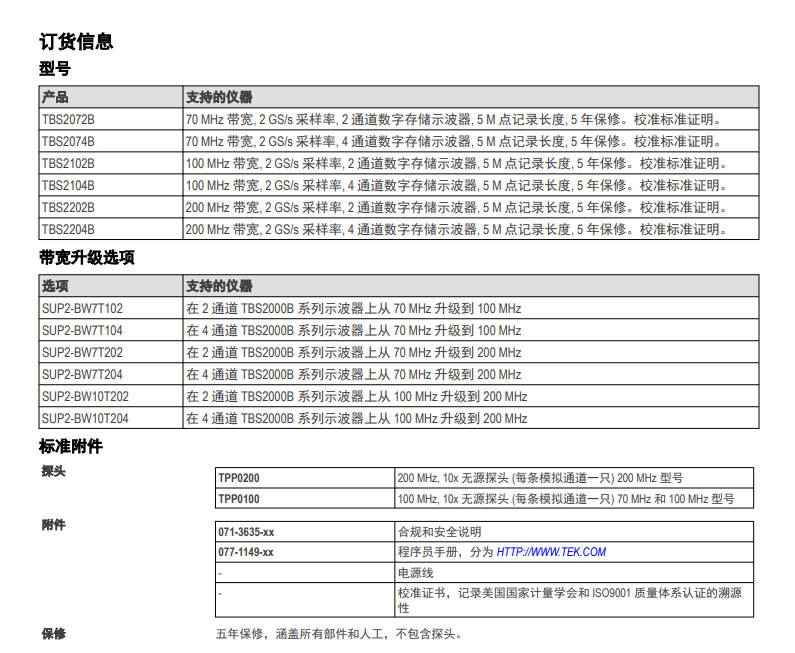Open the HTTP://WWW.TEK.COM link
Screen dimensions: 795x653
[x=551, y=552]
